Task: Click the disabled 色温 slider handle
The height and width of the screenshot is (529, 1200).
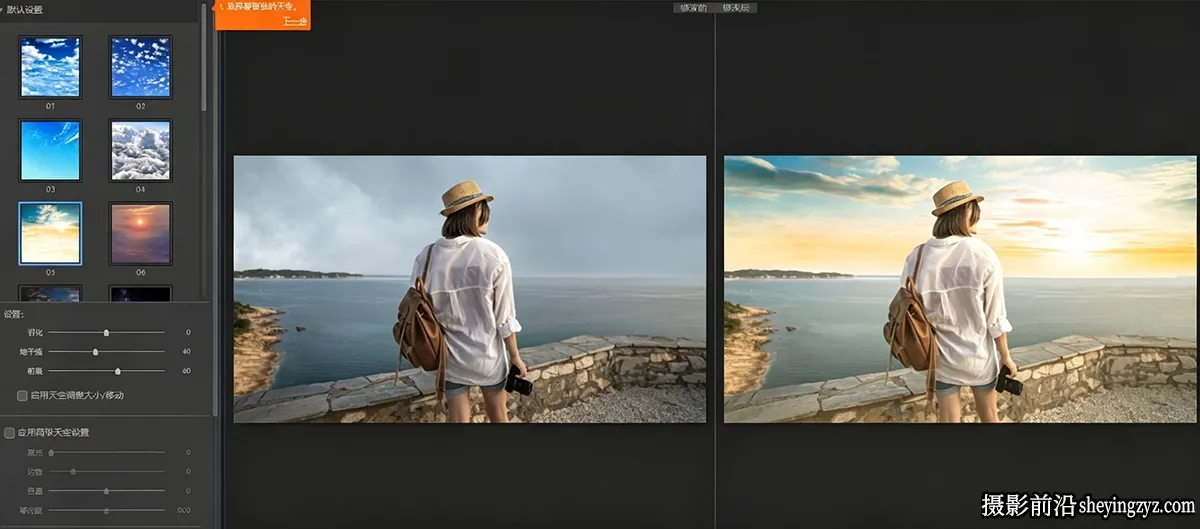Action: (107, 491)
